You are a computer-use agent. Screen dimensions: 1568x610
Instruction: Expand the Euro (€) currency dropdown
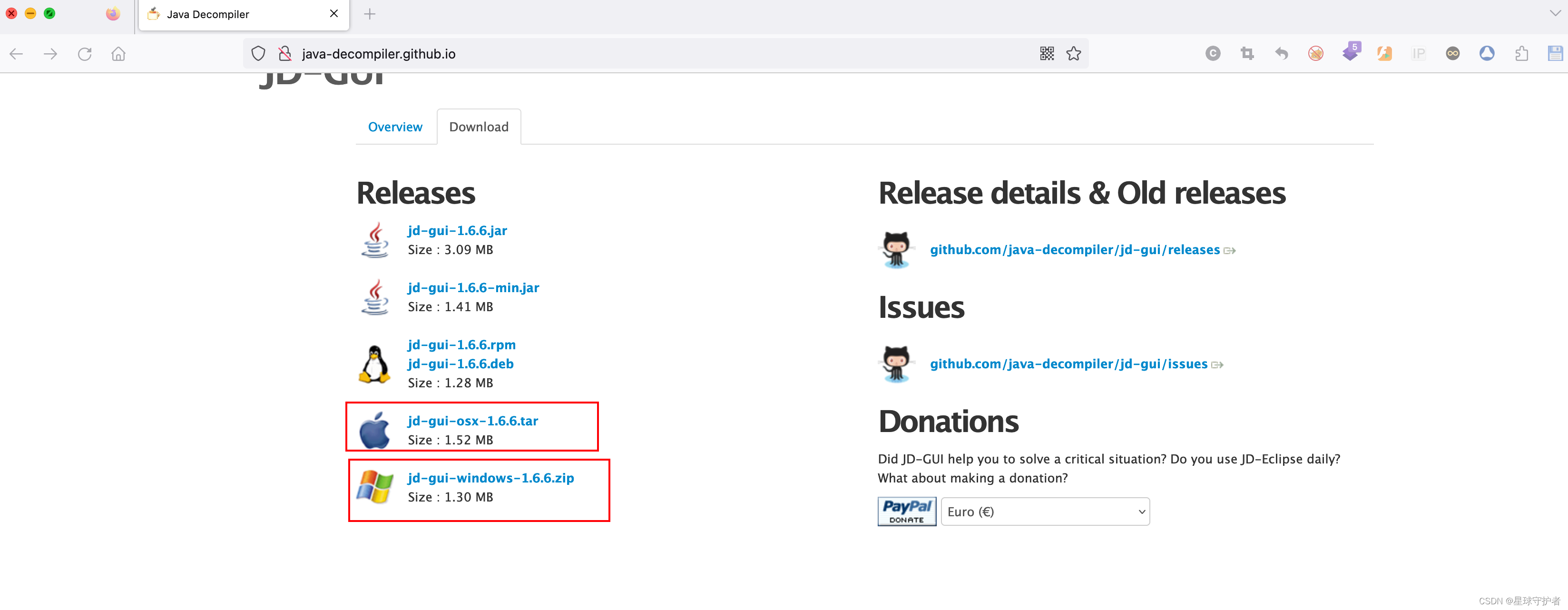(x=1045, y=512)
